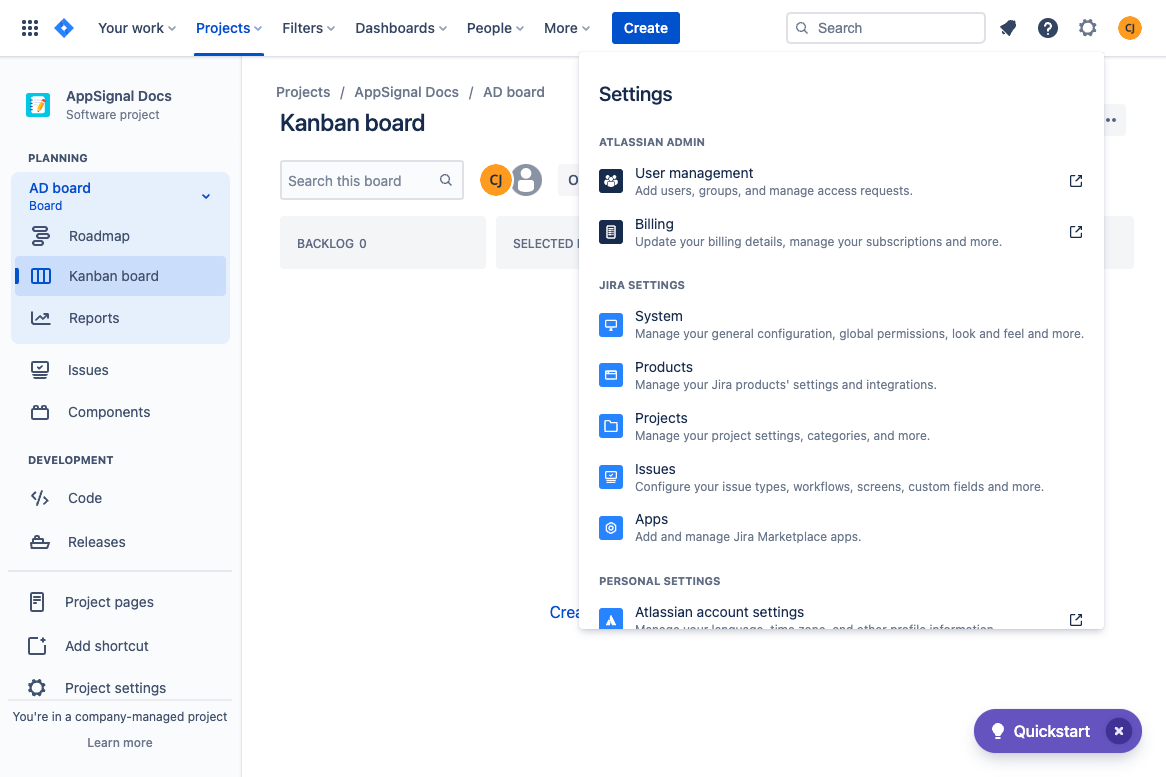Select Roadmap in the sidebar
The width and height of the screenshot is (1166, 777).
point(120,236)
